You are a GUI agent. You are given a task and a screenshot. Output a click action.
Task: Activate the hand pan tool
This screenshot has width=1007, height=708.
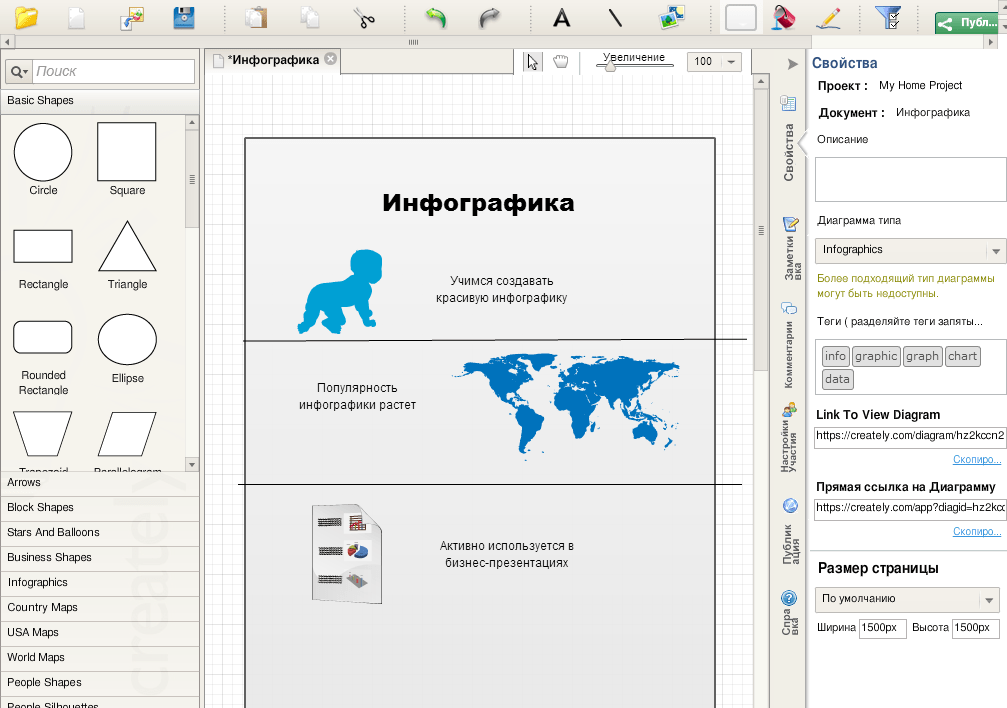point(561,62)
